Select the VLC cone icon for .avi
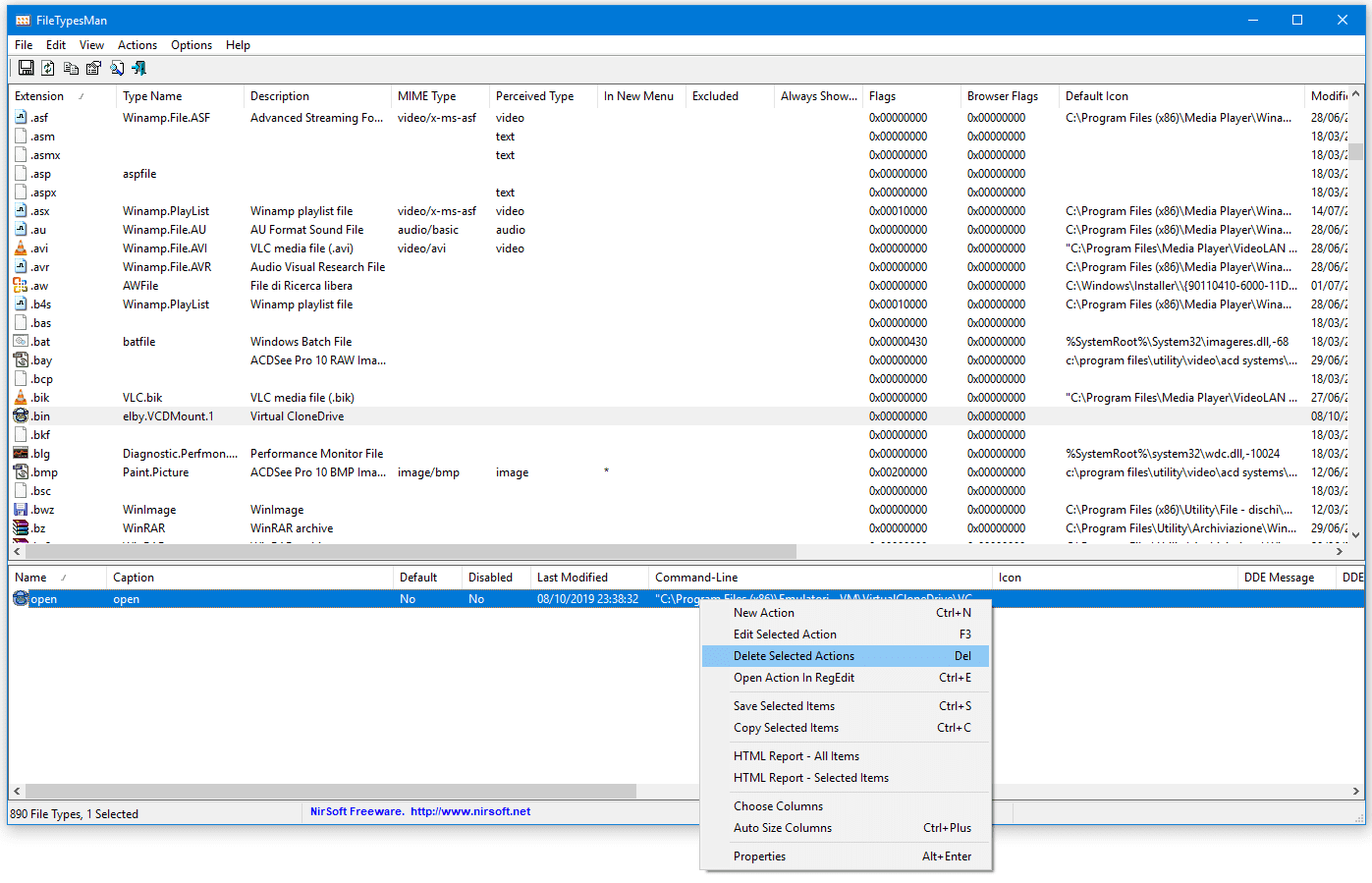Image resolution: width=1372 pixels, height=883 pixels. (21, 248)
